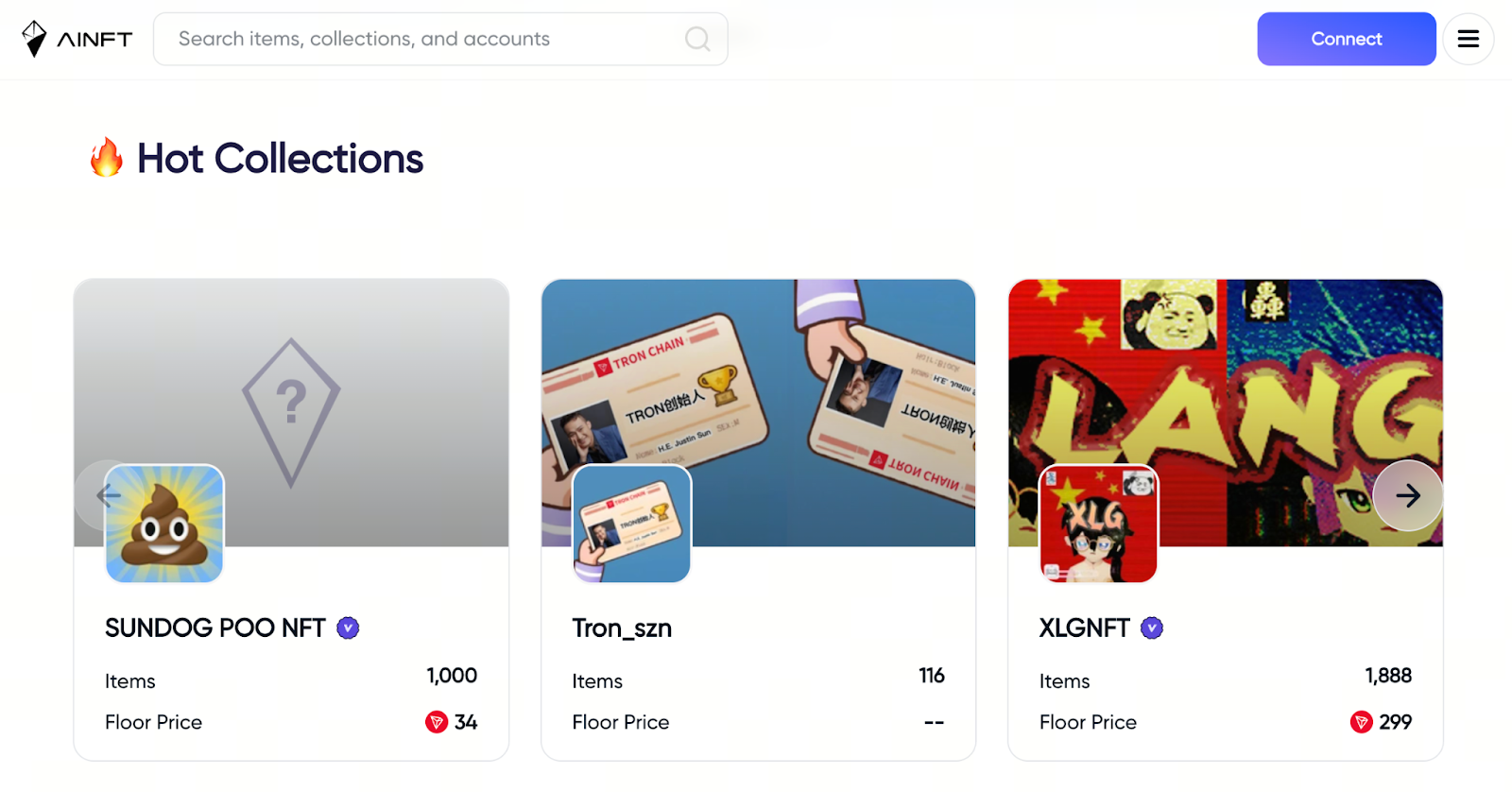Click XLGNFT verified badge icon
1512x792 pixels.
pyautogui.click(x=1151, y=628)
